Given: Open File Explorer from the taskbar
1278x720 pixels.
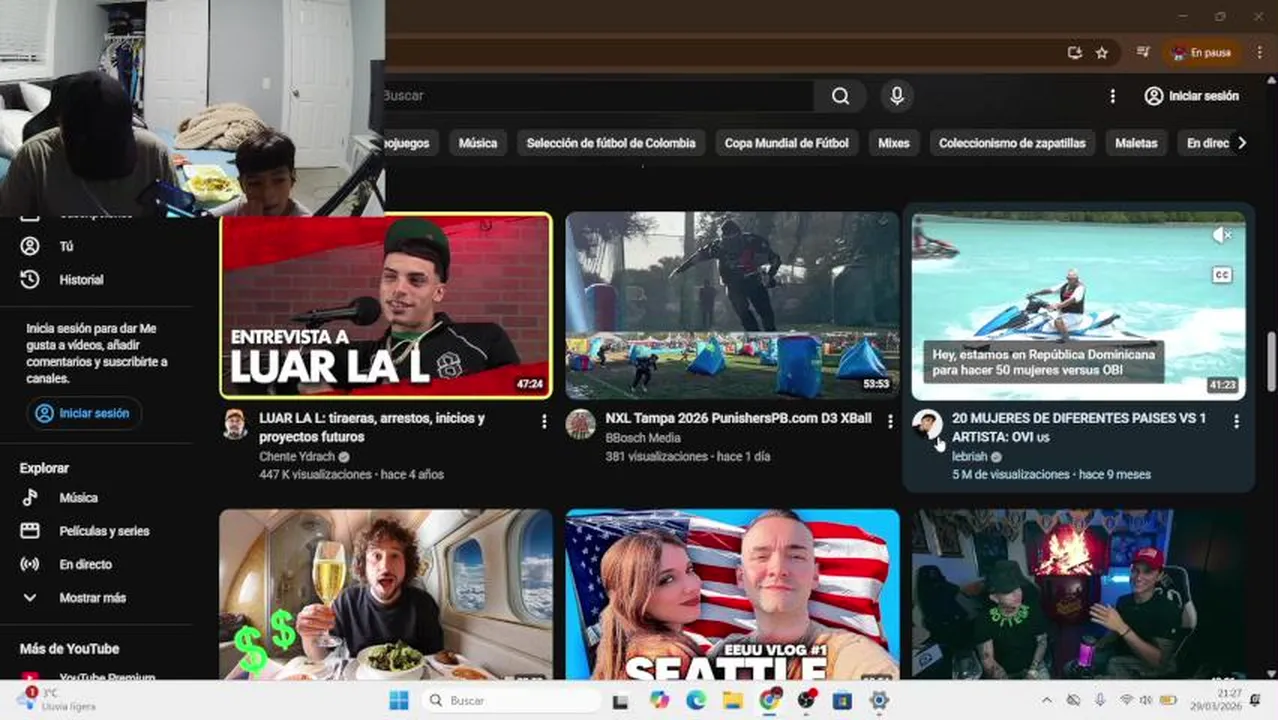Looking at the screenshot, I should (x=733, y=700).
